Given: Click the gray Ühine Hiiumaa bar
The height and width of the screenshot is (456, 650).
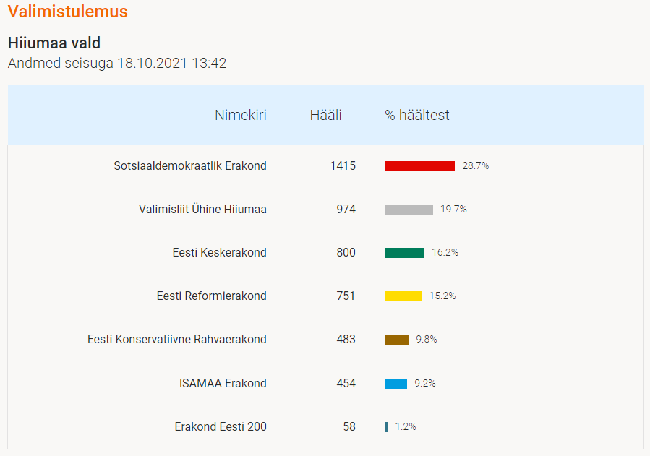Looking at the screenshot, I should click(409, 209).
